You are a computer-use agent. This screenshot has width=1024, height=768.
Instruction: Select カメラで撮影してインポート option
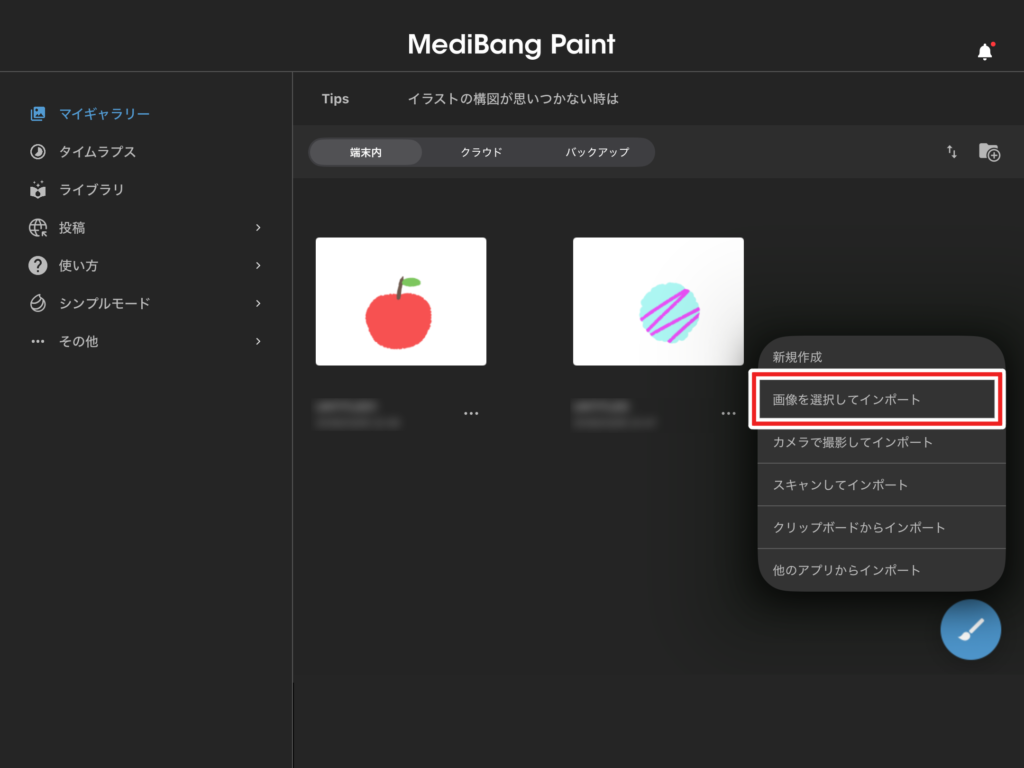[x=852, y=442]
